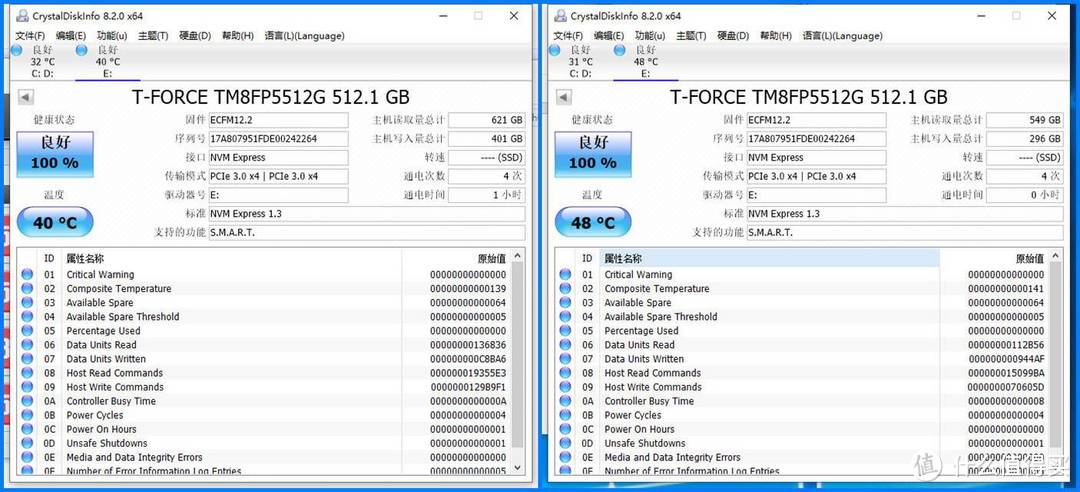Click Host Read Commands orb, 40 °C window
Screen dimensions: 1080x492
point(27,373)
